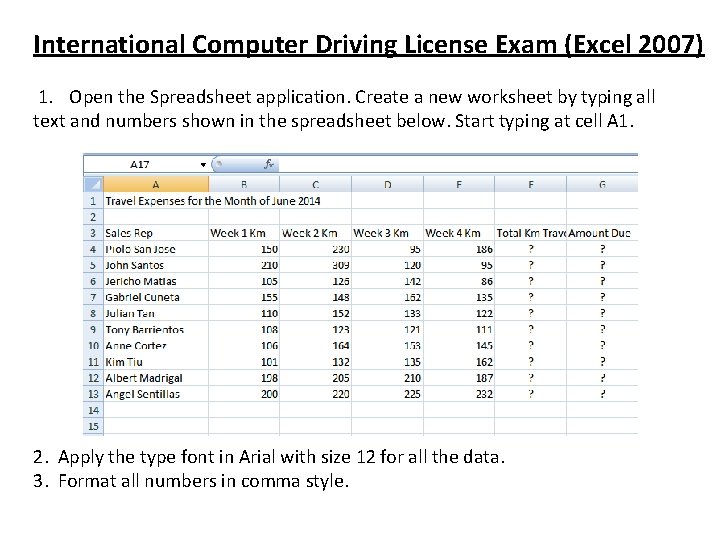Click the 'Amount Due' cell
This screenshot has height=540, width=720.
tap(602, 233)
